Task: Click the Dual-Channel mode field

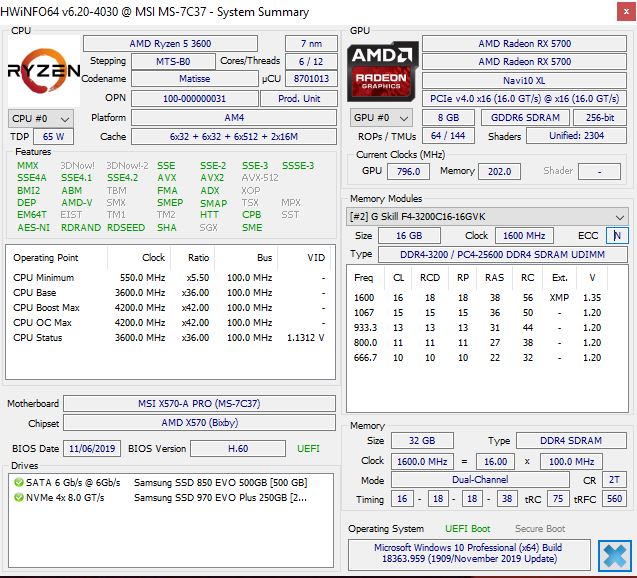Action: click(x=480, y=480)
